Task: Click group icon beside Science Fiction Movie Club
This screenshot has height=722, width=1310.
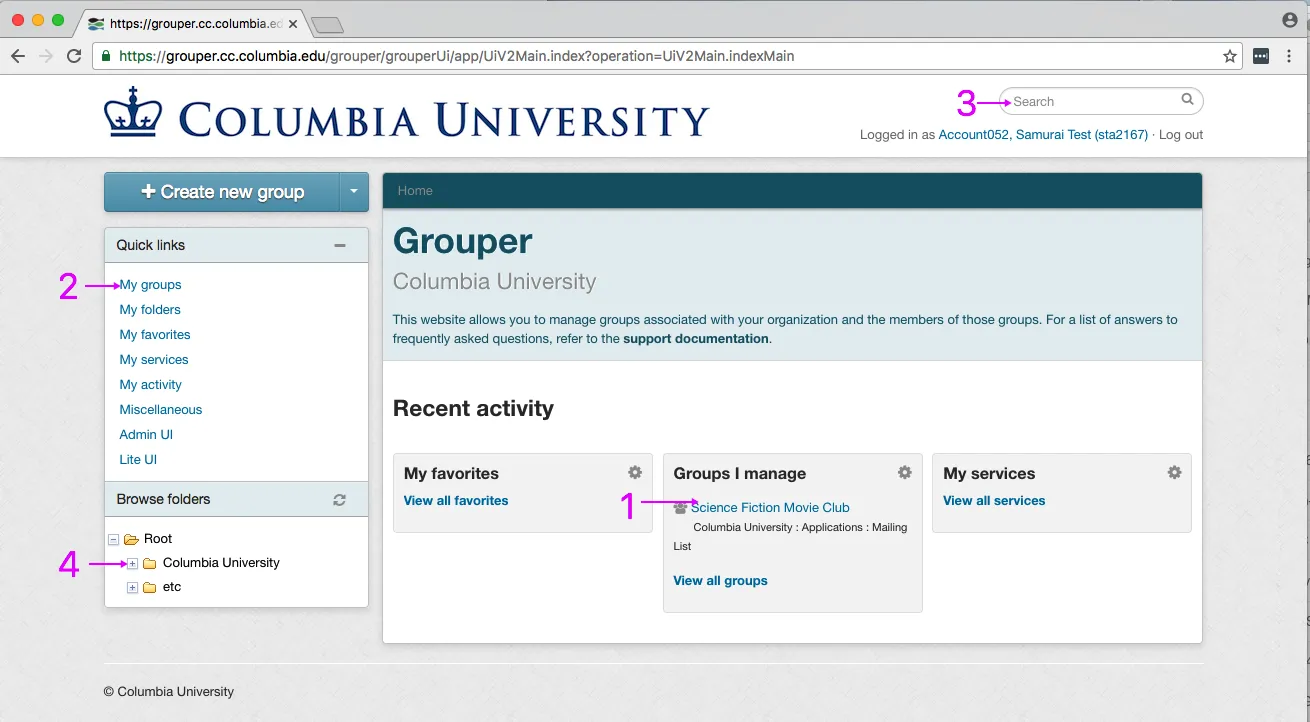Action: pyautogui.click(x=680, y=508)
